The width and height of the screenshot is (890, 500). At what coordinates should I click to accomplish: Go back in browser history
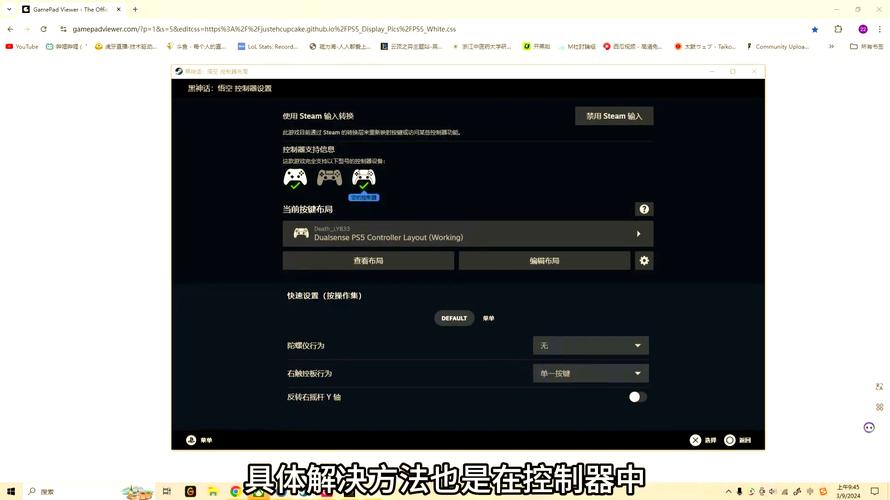[10, 29]
